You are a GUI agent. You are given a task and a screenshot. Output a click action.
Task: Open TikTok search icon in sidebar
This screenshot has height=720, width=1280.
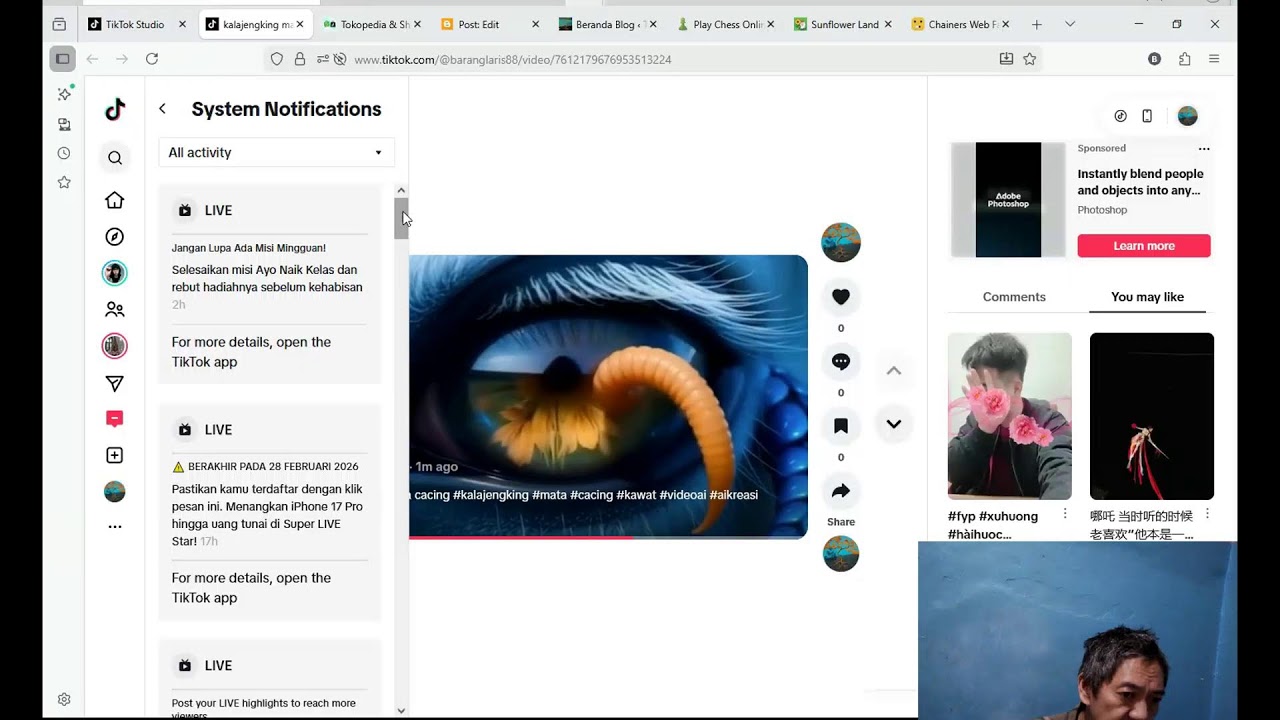click(x=115, y=158)
